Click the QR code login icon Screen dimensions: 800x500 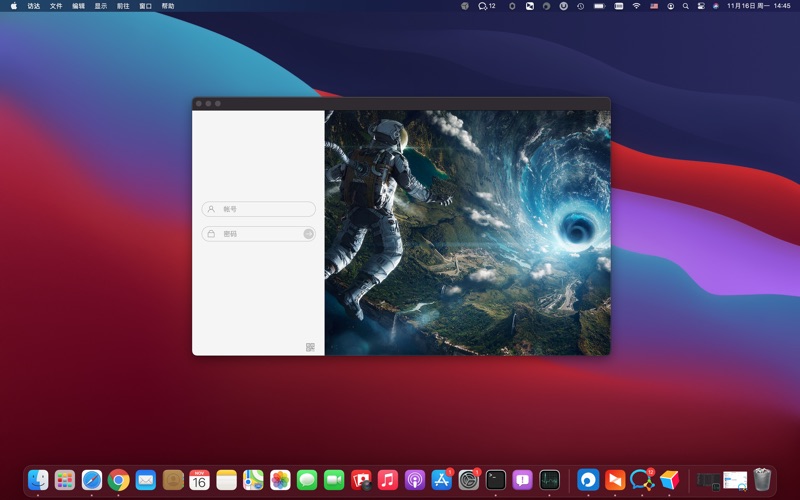tap(310, 347)
